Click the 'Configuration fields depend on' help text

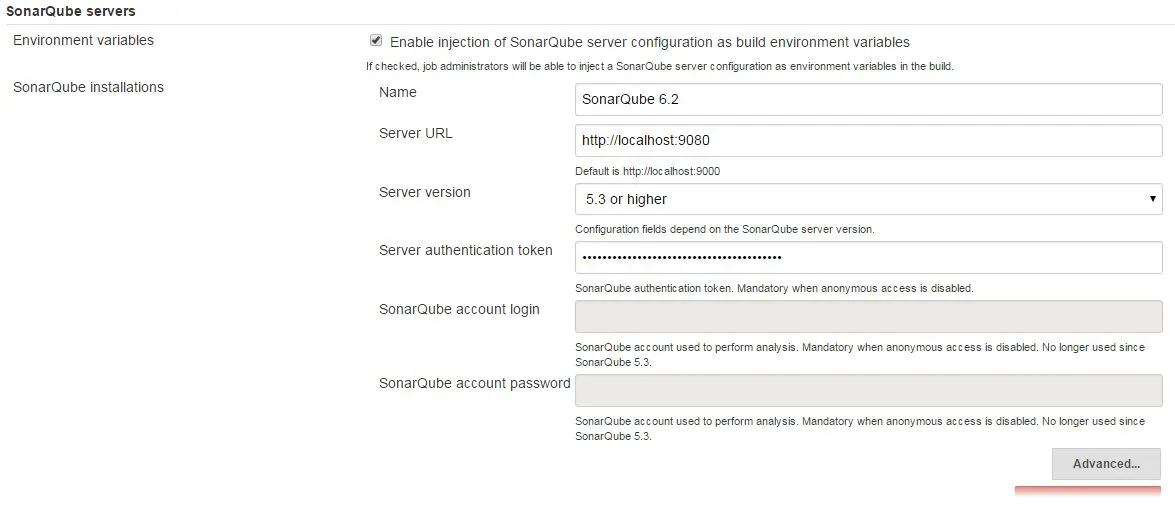click(724, 229)
